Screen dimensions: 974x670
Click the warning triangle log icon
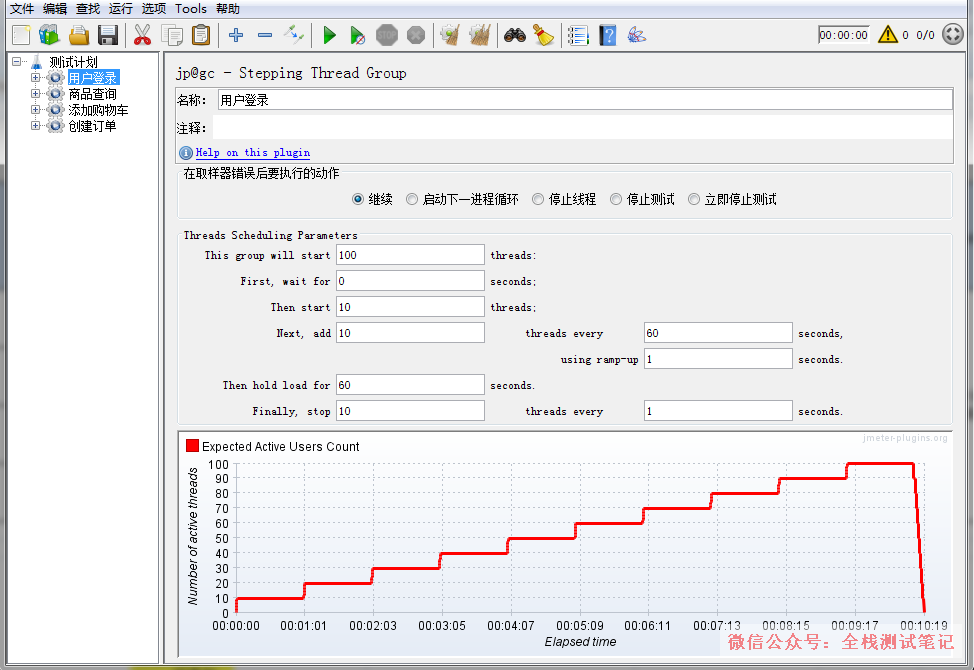[x=888, y=34]
